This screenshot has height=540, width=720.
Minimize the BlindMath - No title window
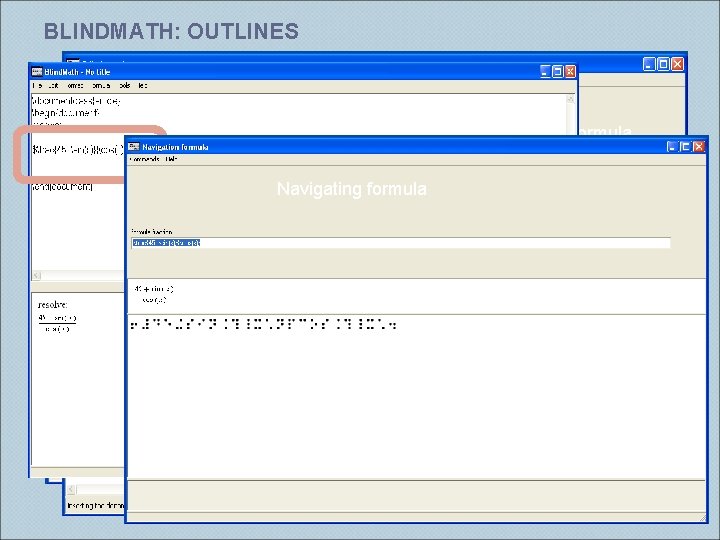tap(545, 71)
